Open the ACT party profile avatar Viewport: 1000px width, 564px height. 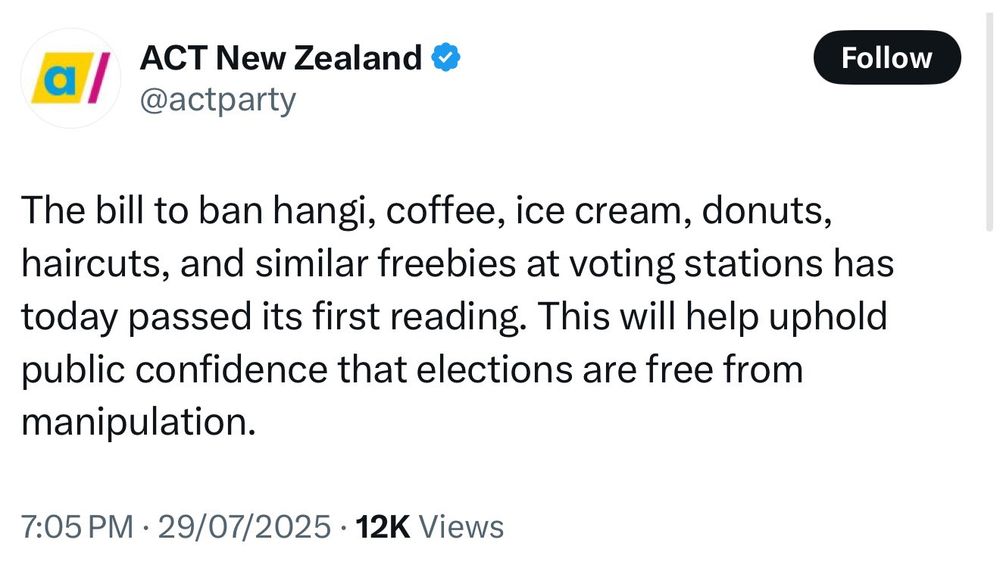[70, 78]
